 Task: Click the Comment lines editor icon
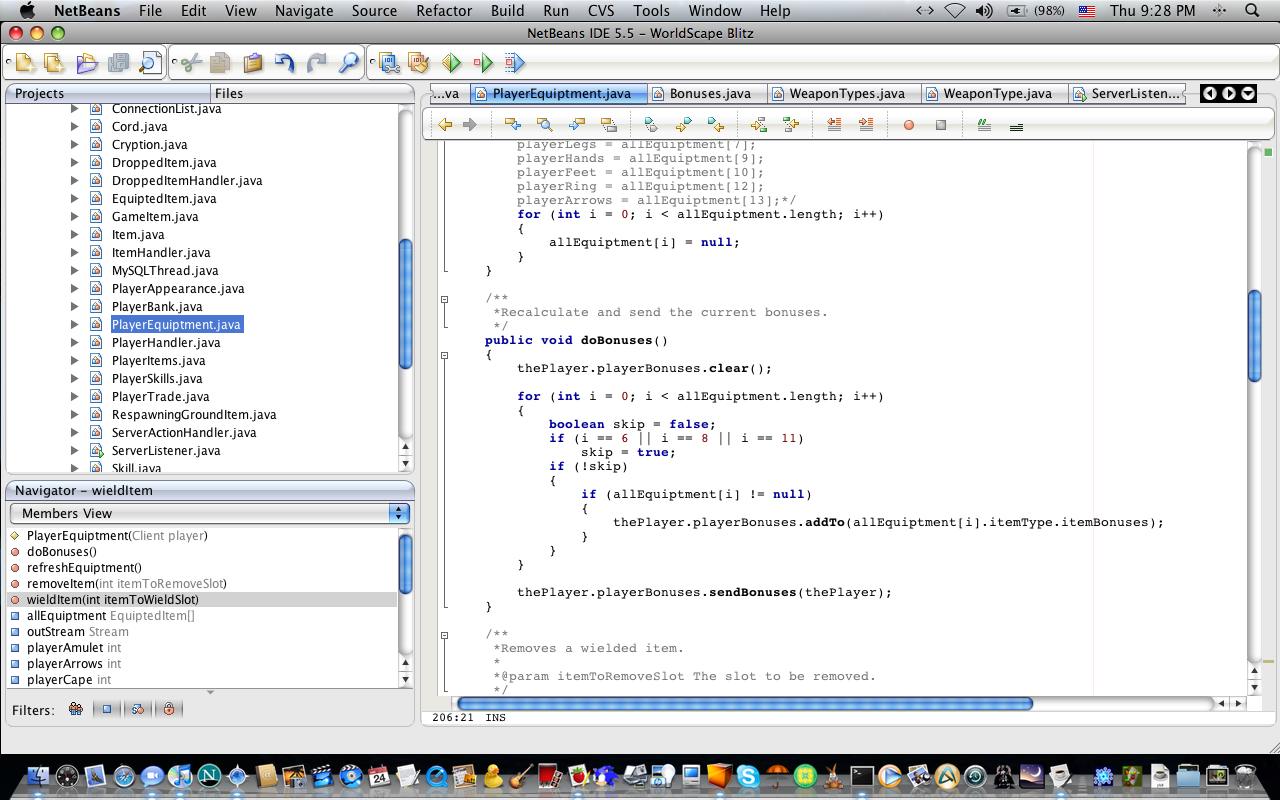point(984,125)
